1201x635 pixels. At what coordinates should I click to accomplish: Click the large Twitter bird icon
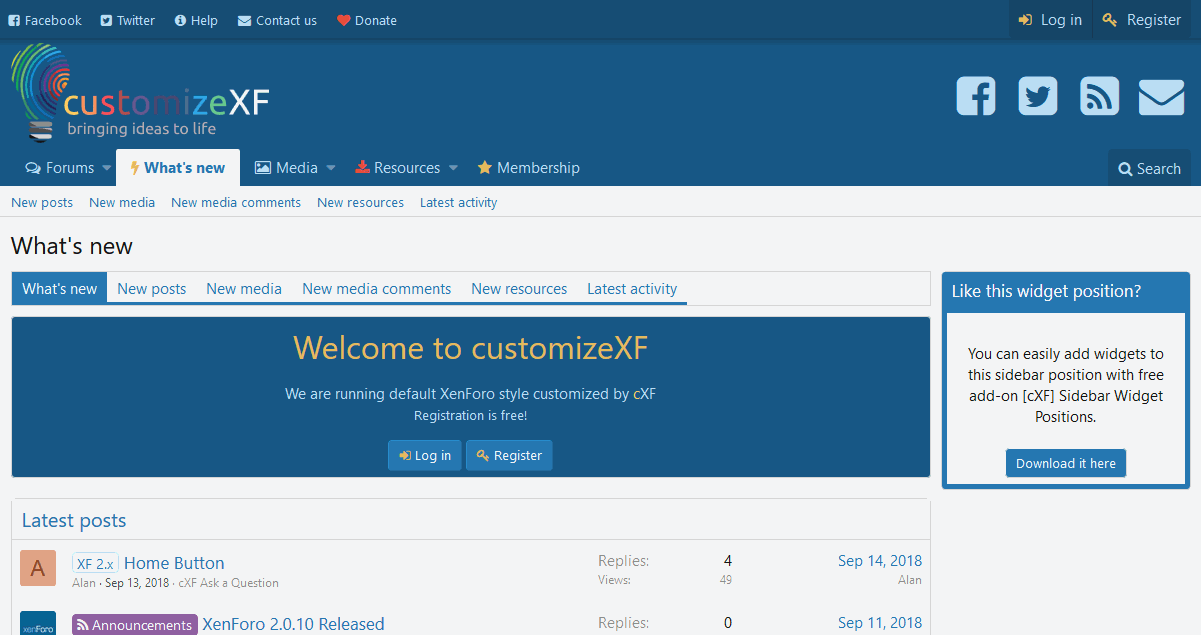point(1038,96)
